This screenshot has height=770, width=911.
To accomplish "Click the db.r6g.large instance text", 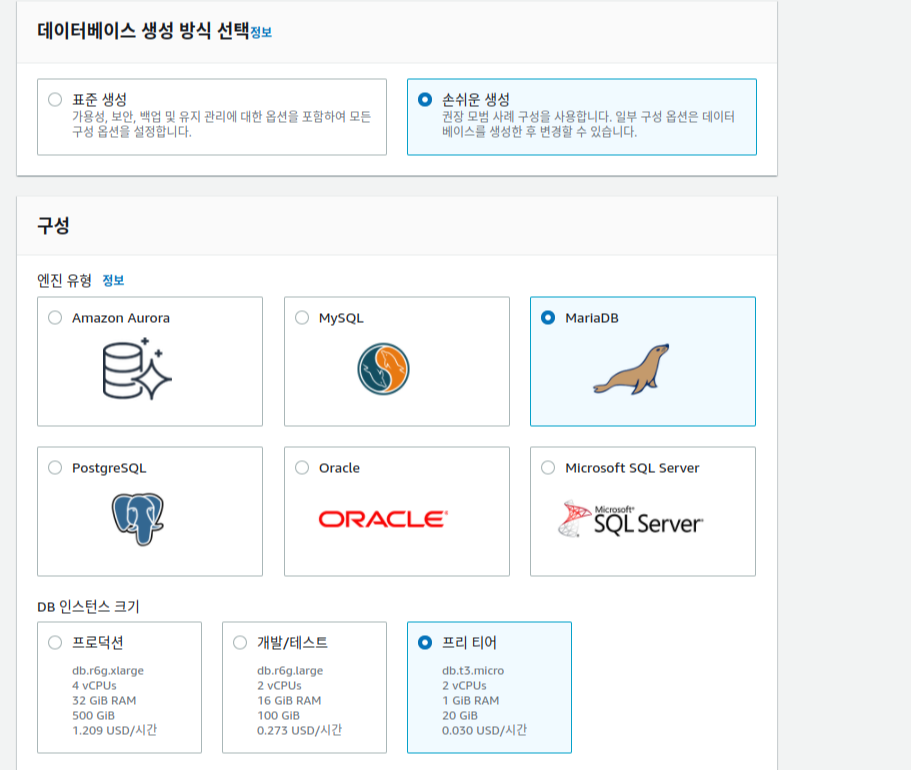I will [290, 670].
